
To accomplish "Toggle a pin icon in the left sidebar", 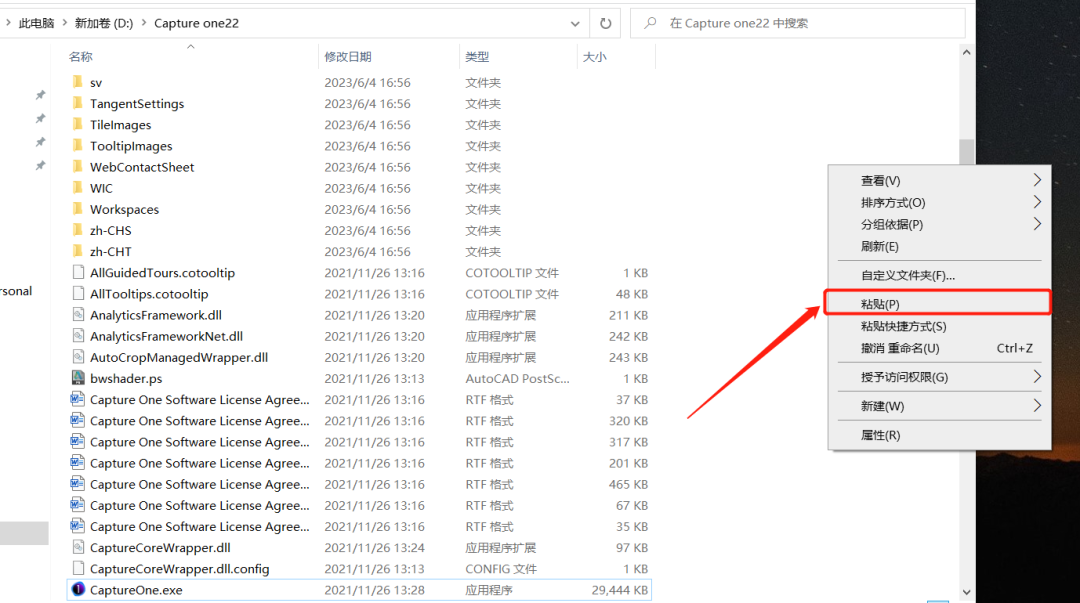I will (x=40, y=95).
